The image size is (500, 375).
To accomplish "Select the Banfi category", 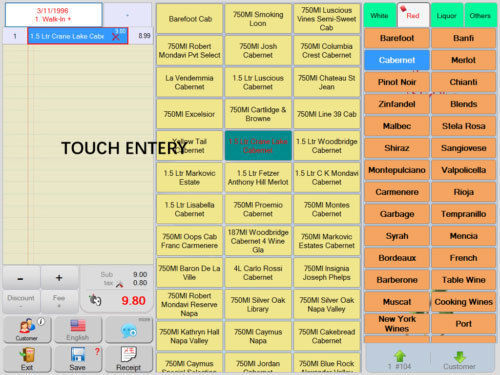I will point(463,38).
